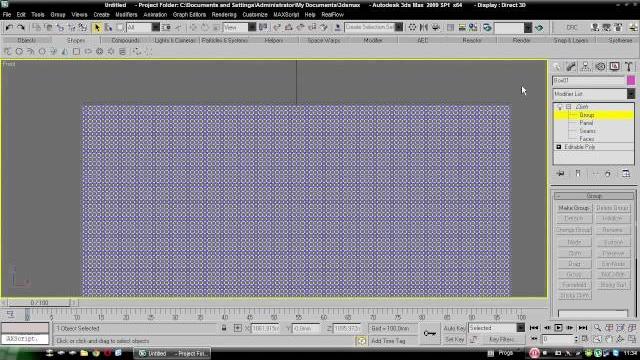Image resolution: width=640 pixels, height=360 pixels.
Task: Expand the Editable Poly stack entry
Action: coord(559,147)
